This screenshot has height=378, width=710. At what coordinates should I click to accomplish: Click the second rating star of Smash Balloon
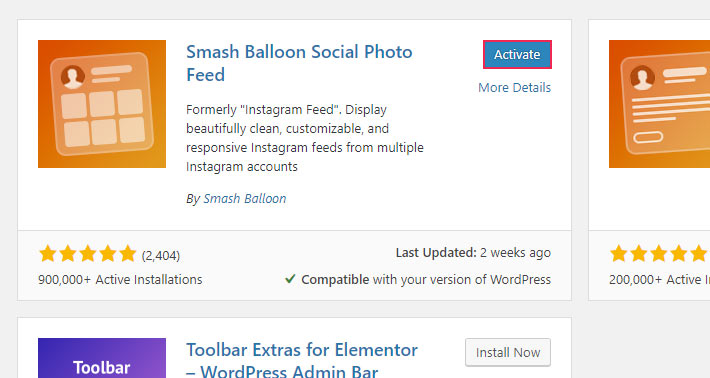pos(67,254)
